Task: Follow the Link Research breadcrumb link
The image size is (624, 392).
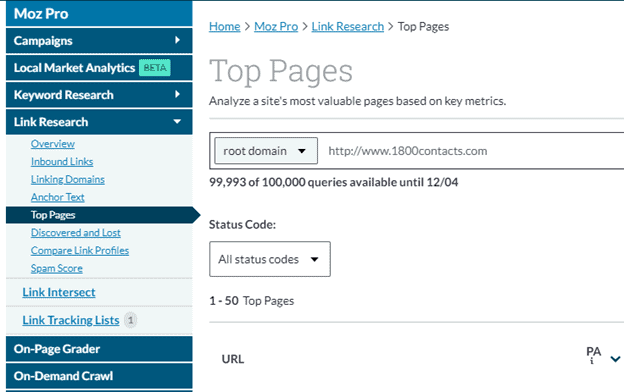Action: [x=348, y=27]
